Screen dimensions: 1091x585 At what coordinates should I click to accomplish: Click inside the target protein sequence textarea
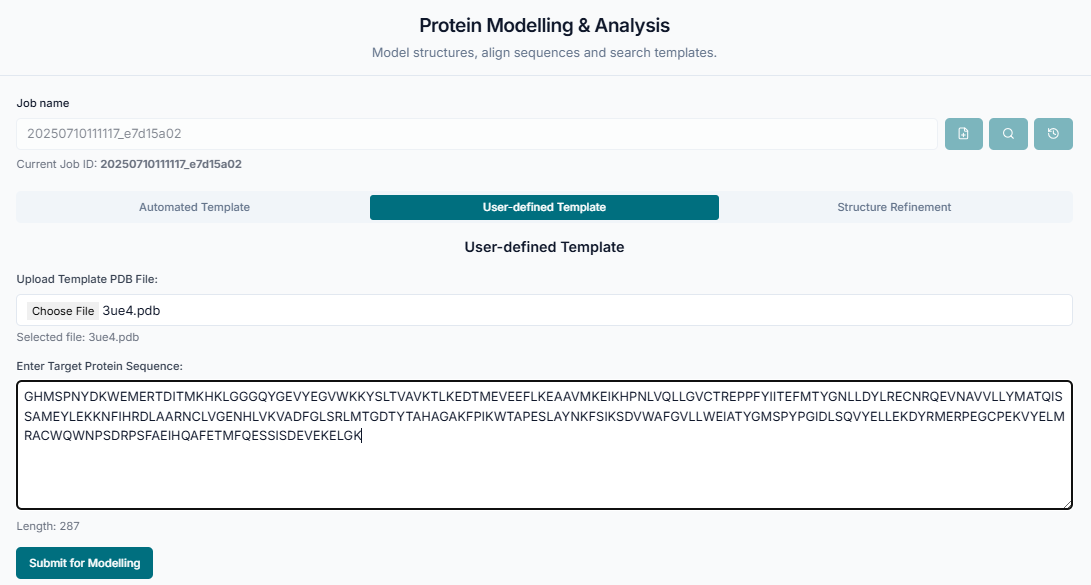point(544,470)
